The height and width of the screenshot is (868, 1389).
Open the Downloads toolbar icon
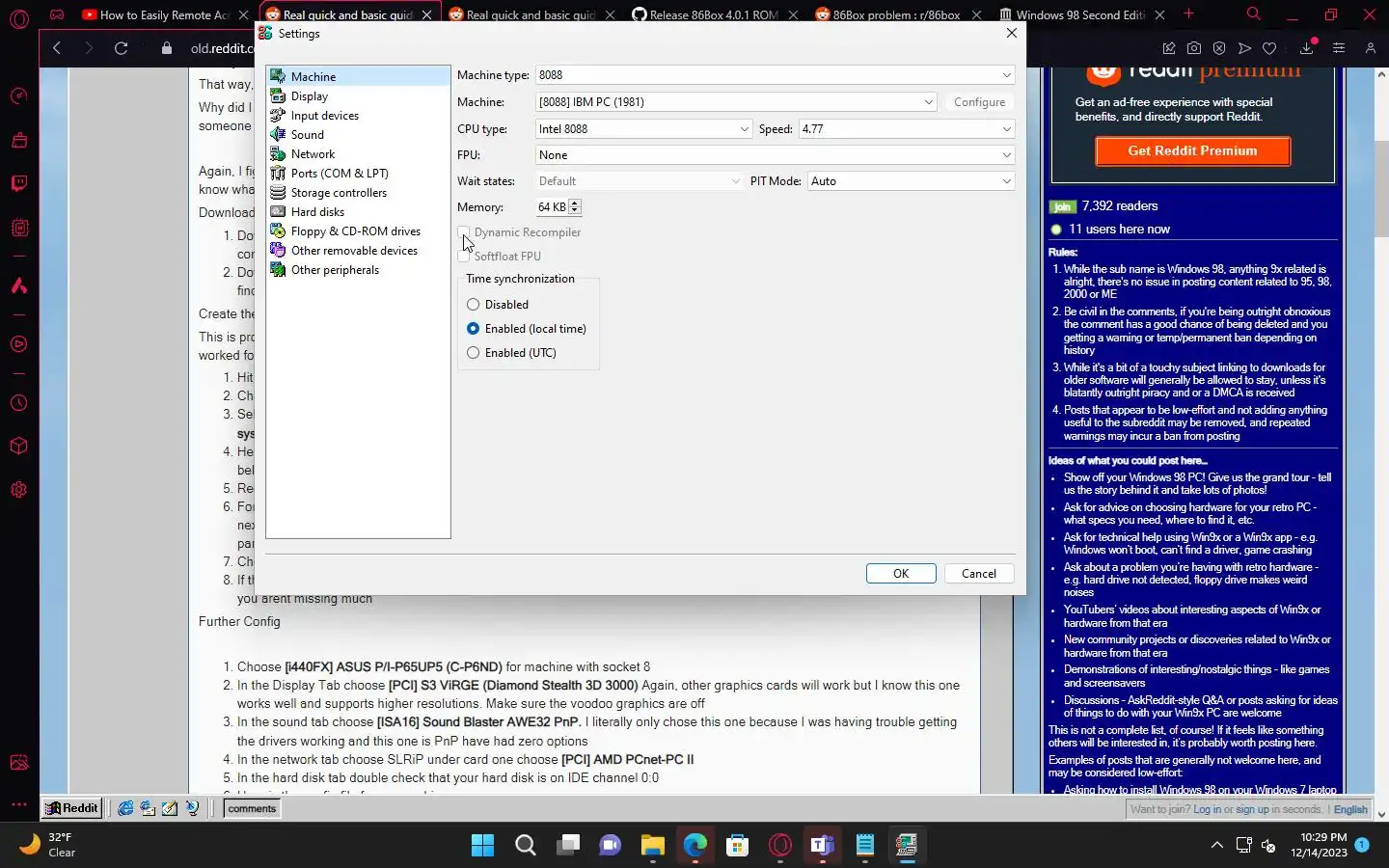pos(1307,48)
